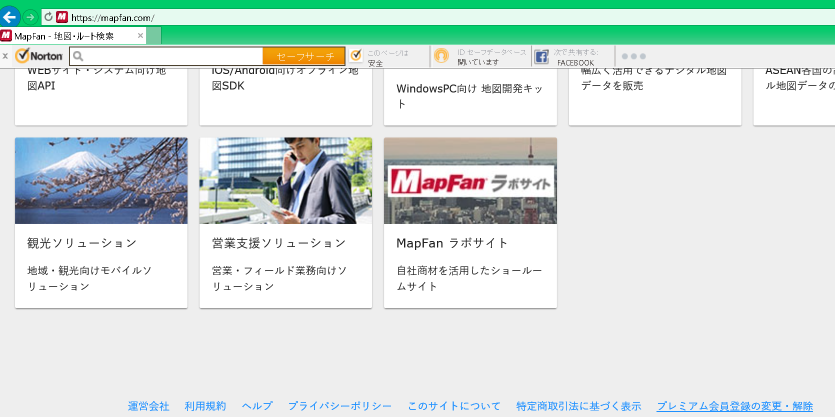Image resolution: width=835 pixels, height=417 pixels.
Task: Close the Norton toolbar with the x
Action: [x=5, y=56]
